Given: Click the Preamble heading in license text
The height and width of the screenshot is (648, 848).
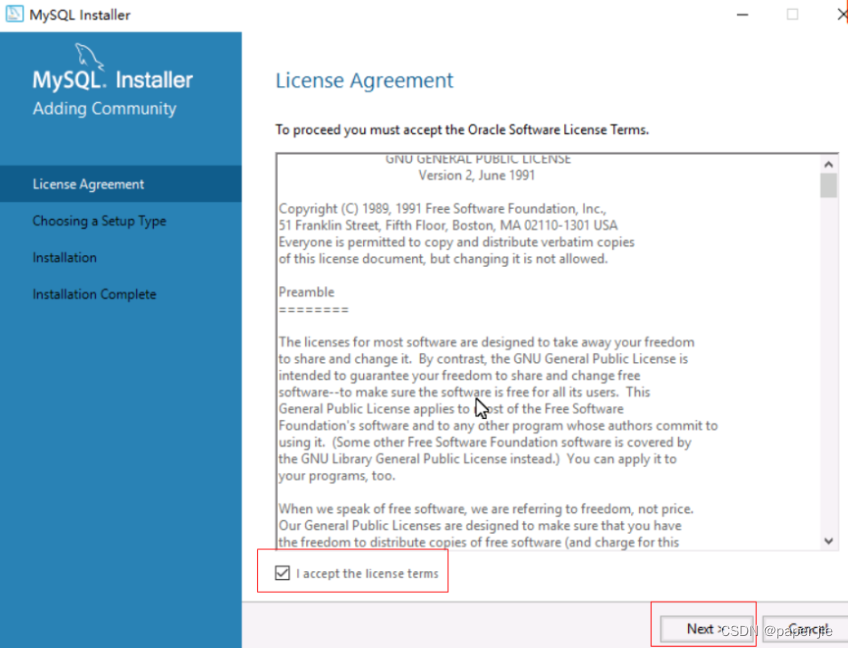Looking at the screenshot, I should (x=307, y=292).
